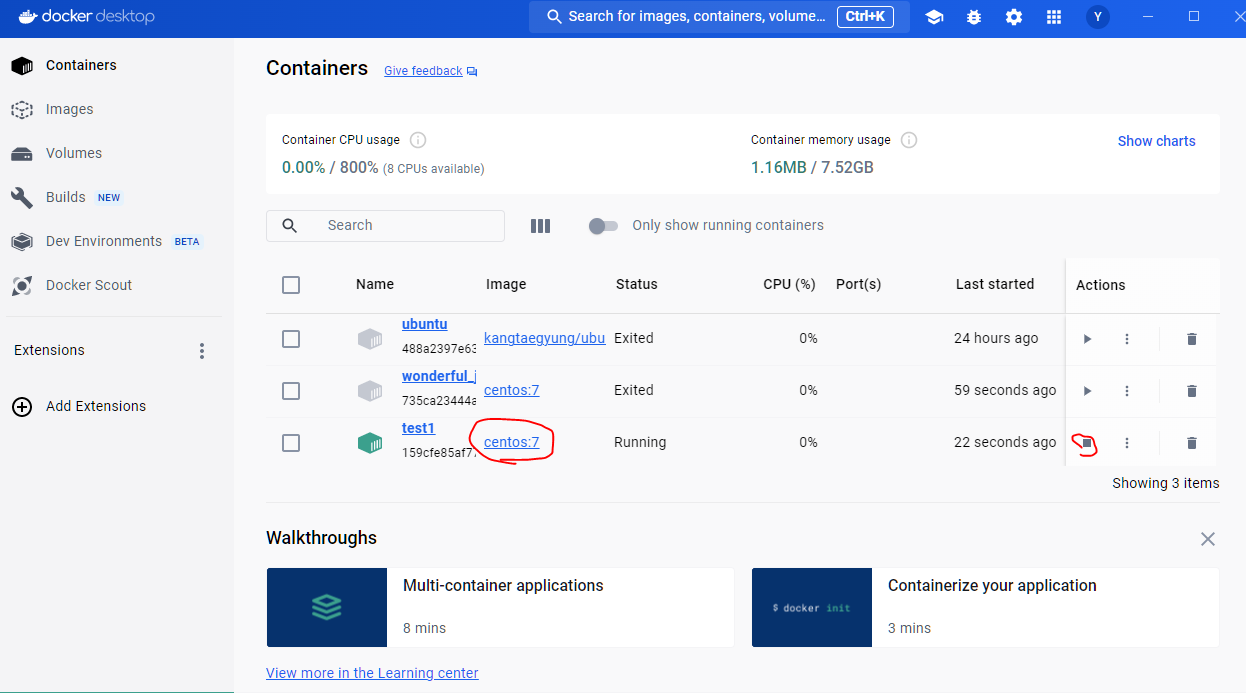Open more actions menu for wonderful_ container
1246x693 pixels.
tap(1127, 391)
